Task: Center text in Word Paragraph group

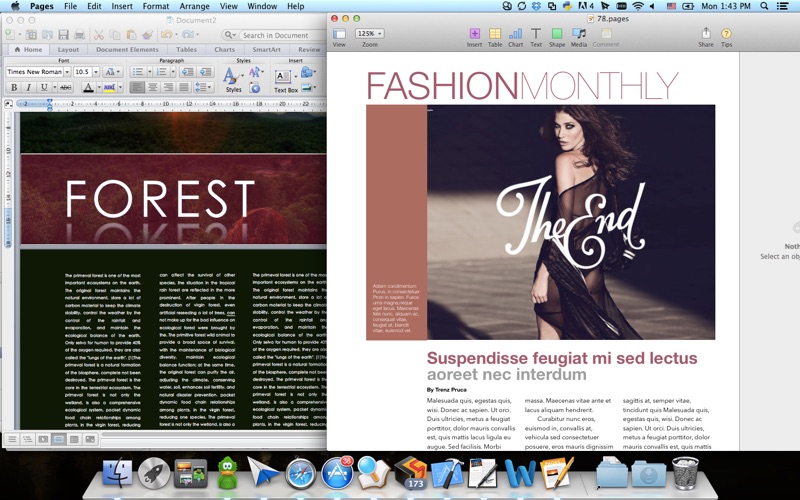Action: pyautogui.click(x=152, y=88)
